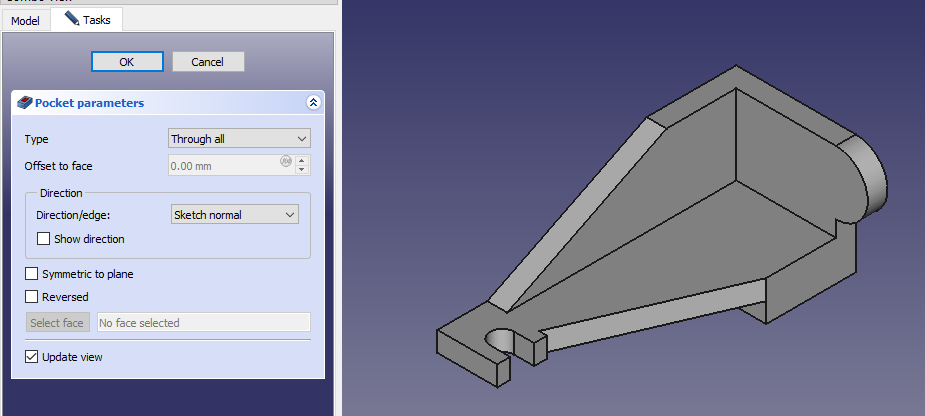The image size is (925, 416).
Task: Uncheck the Update view checkbox
Action: click(x=32, y=357)
